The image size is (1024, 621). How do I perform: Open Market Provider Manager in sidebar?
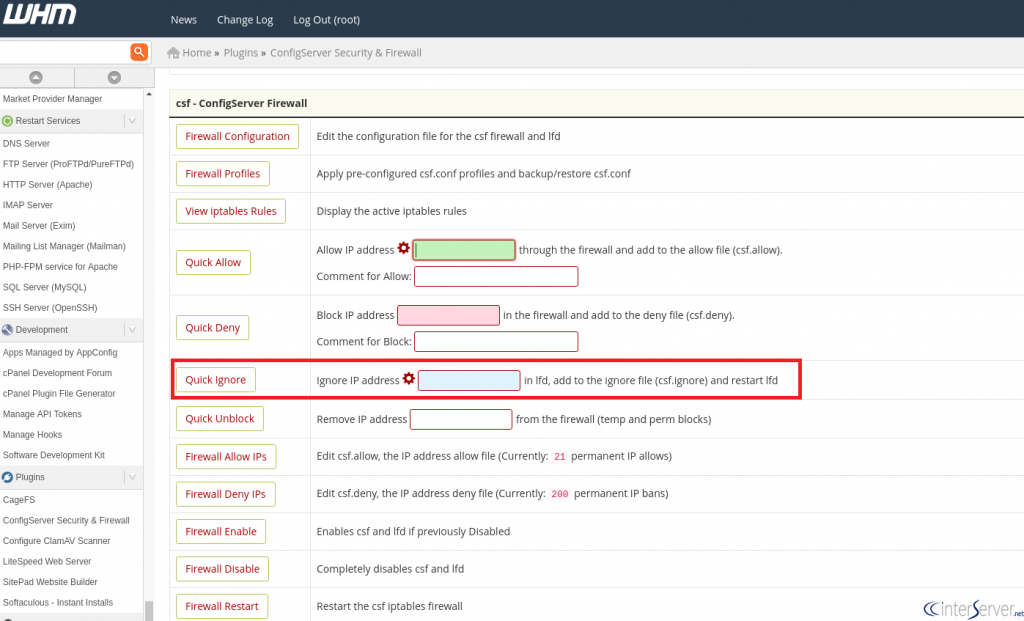(x=52, y=99)
